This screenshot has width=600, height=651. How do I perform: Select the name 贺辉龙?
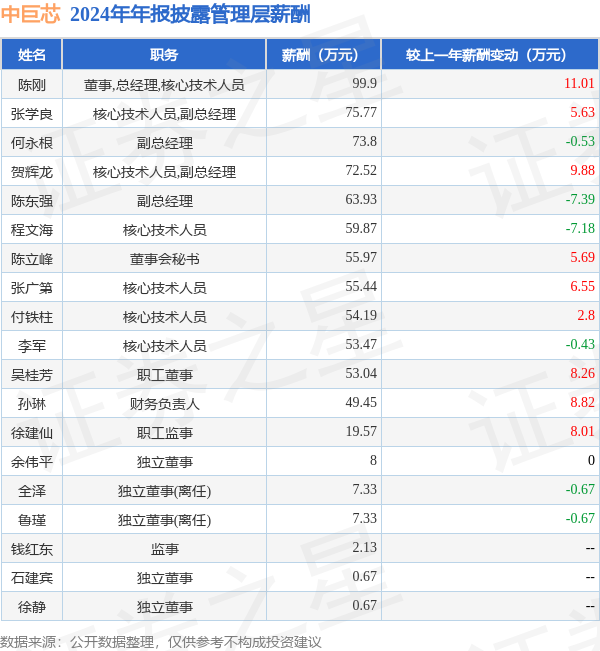(32, 172)
